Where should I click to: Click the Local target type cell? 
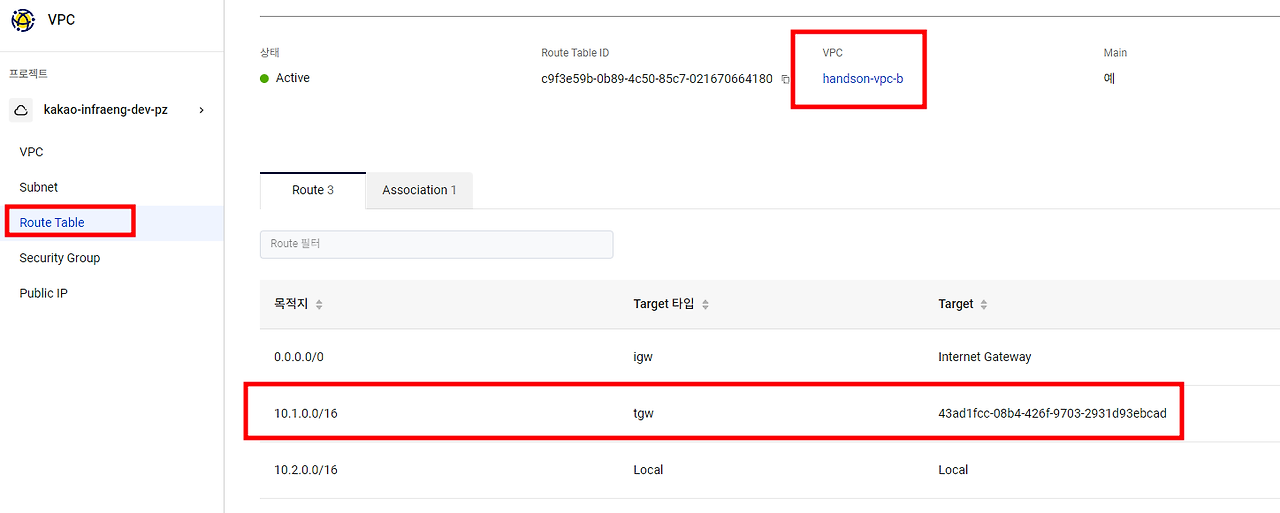point(648,469)
